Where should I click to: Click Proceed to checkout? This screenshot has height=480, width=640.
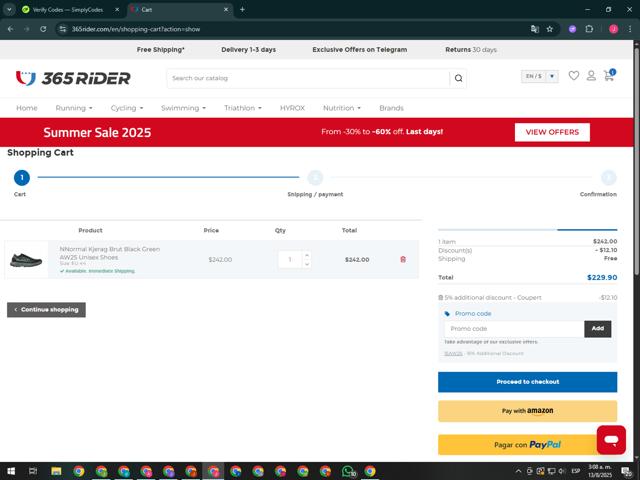[527, 382]
